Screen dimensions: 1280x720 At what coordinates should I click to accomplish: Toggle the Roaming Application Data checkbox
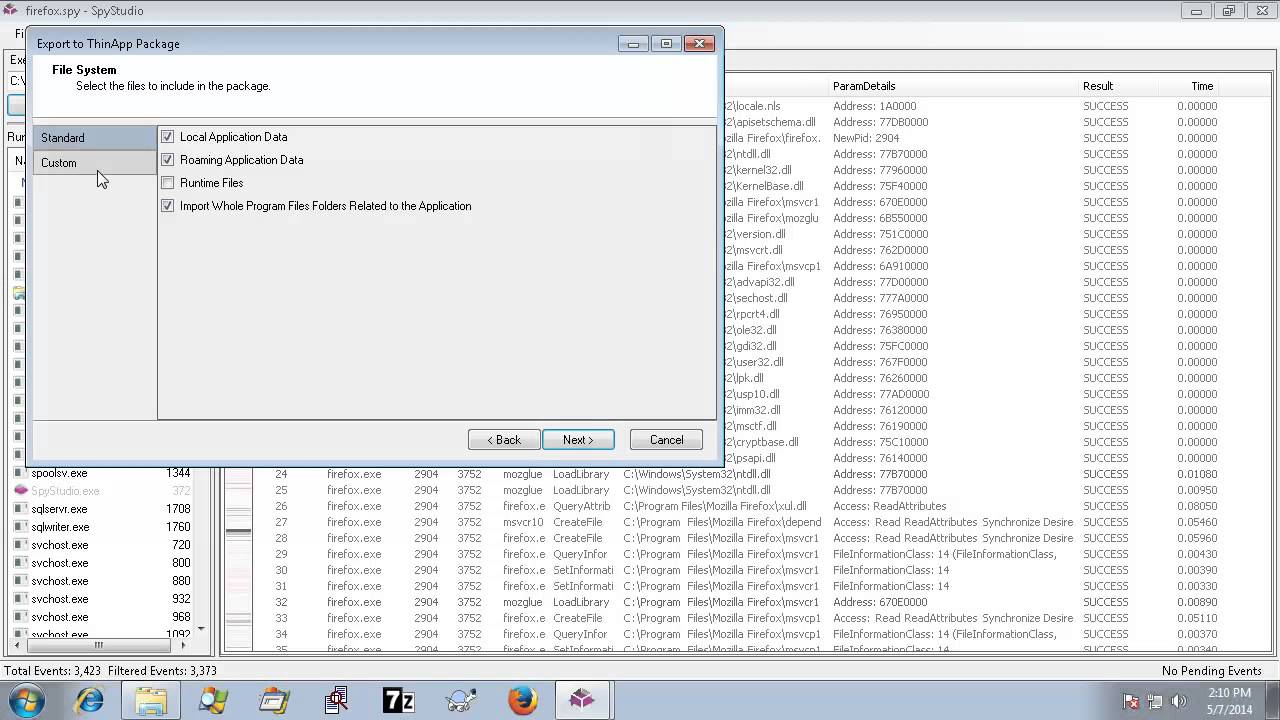167,160
